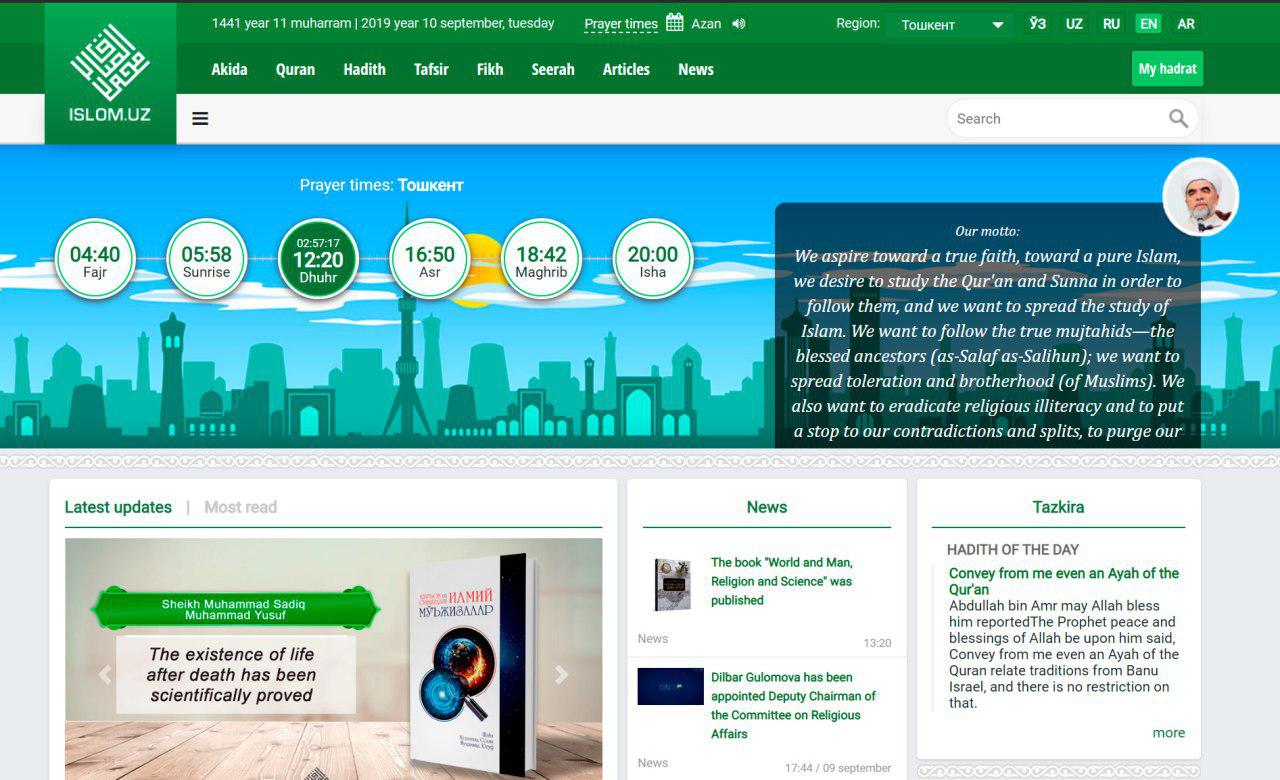
Task: Go to previous slide arrow
Action: click(105, 675)
